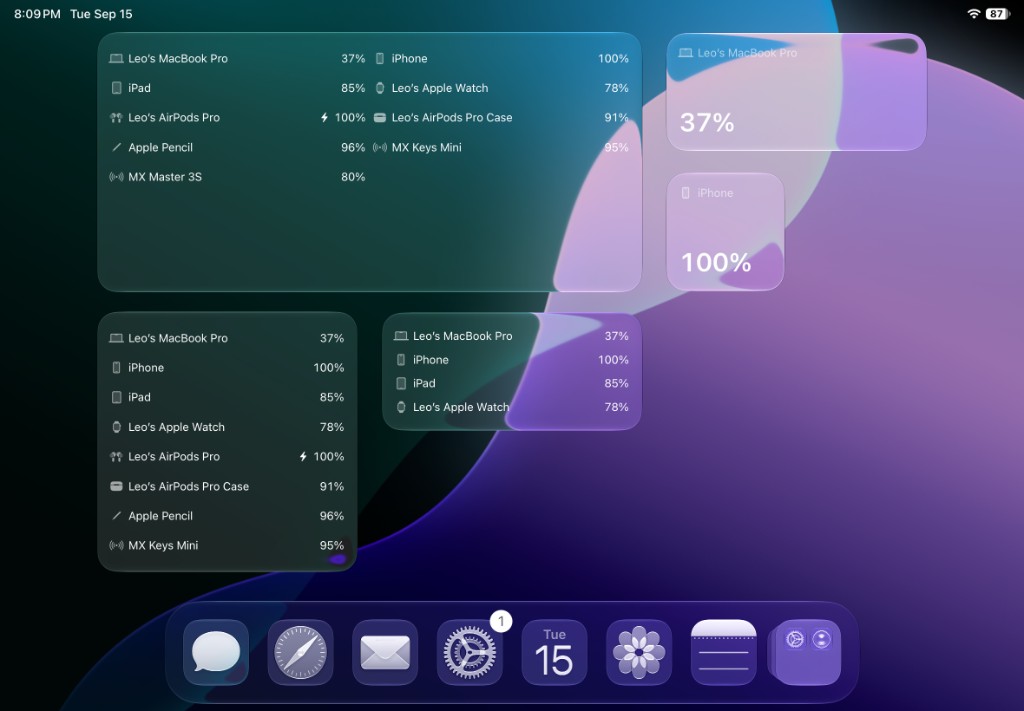The height and width of the screenshot is (711, 1024).
Task: Open Calendar showing Tue 15
Action: point(554,652)
